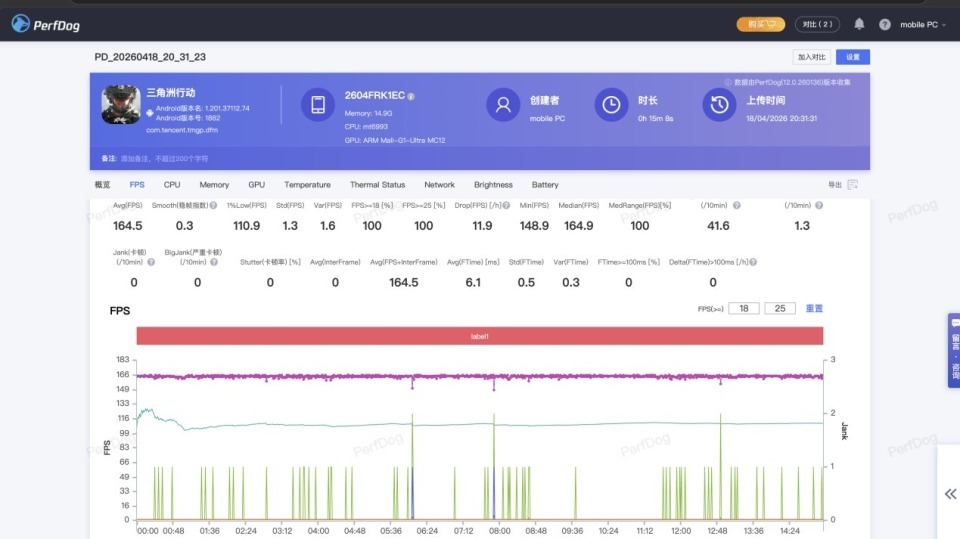Open the notifications bell
Screen dimensions: 960x539
point(859,24)
